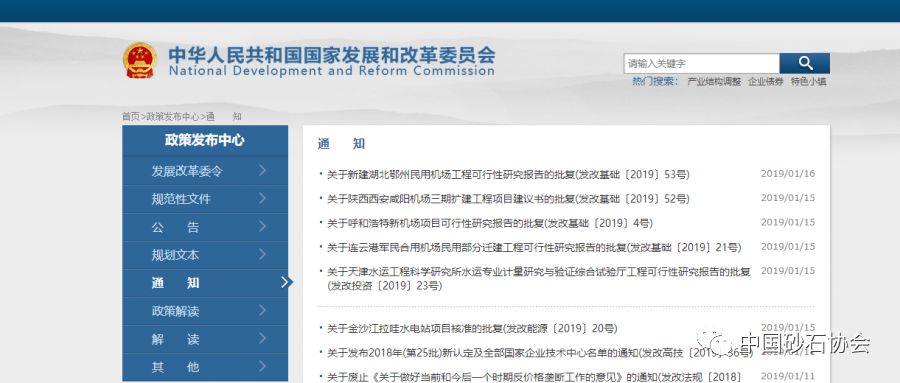Expand the 规划文本 sidebar arrow
Image resolution: width=900 pixels, height=383 pixels.
coord(262,254)
